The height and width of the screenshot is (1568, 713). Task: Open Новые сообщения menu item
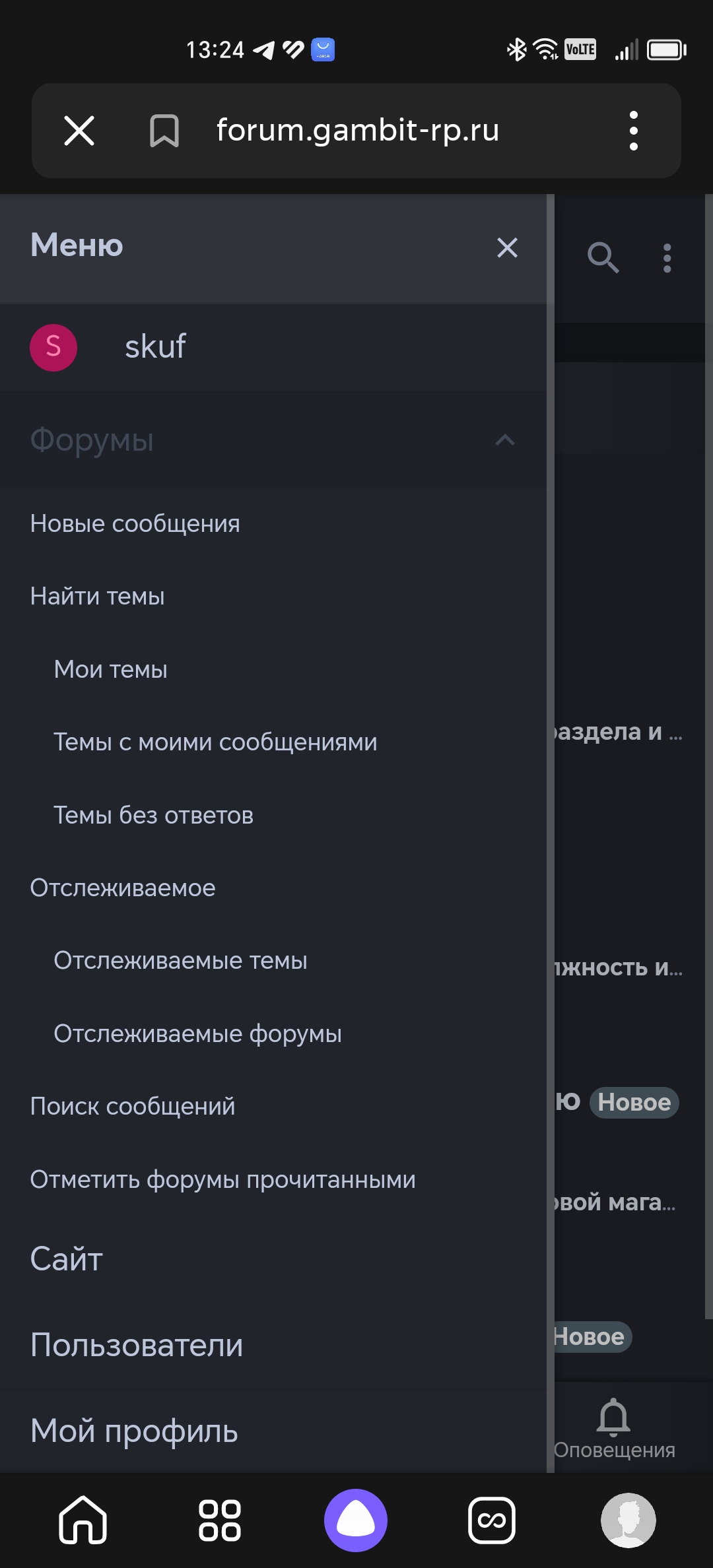pyautogui.click(x=135, y=524)
